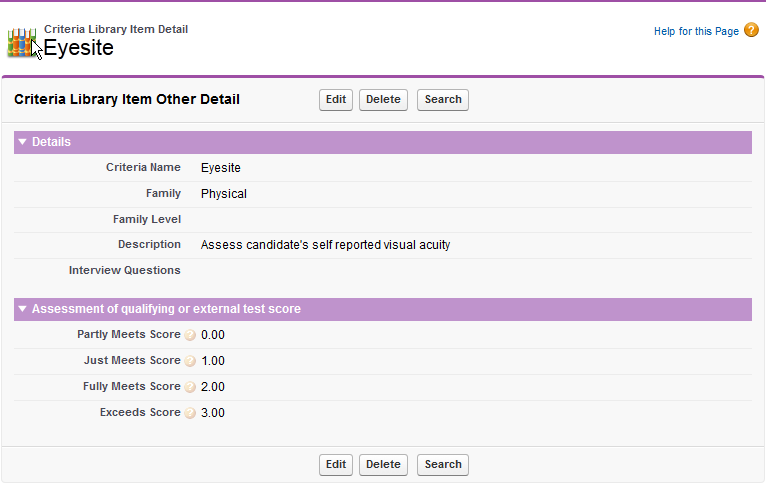
Task: Click help icon beside Just Meets Score
Action: point(190,361)
